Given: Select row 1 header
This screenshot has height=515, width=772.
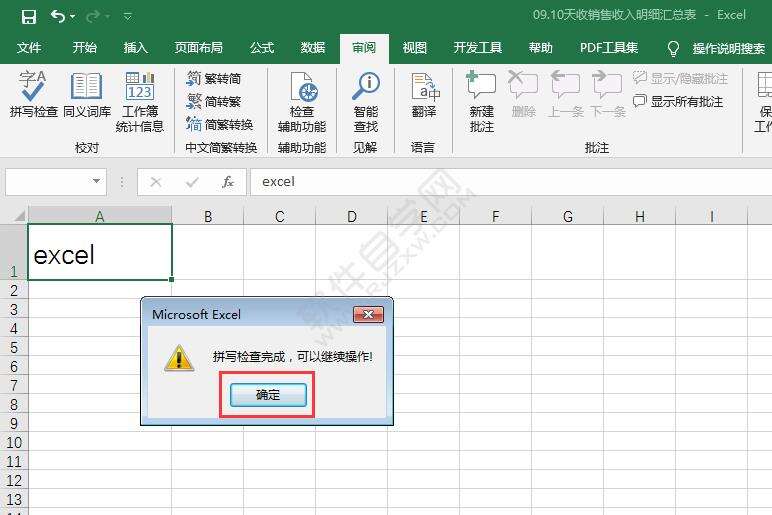Looking at the screenshot, I should tap(14, 252).
